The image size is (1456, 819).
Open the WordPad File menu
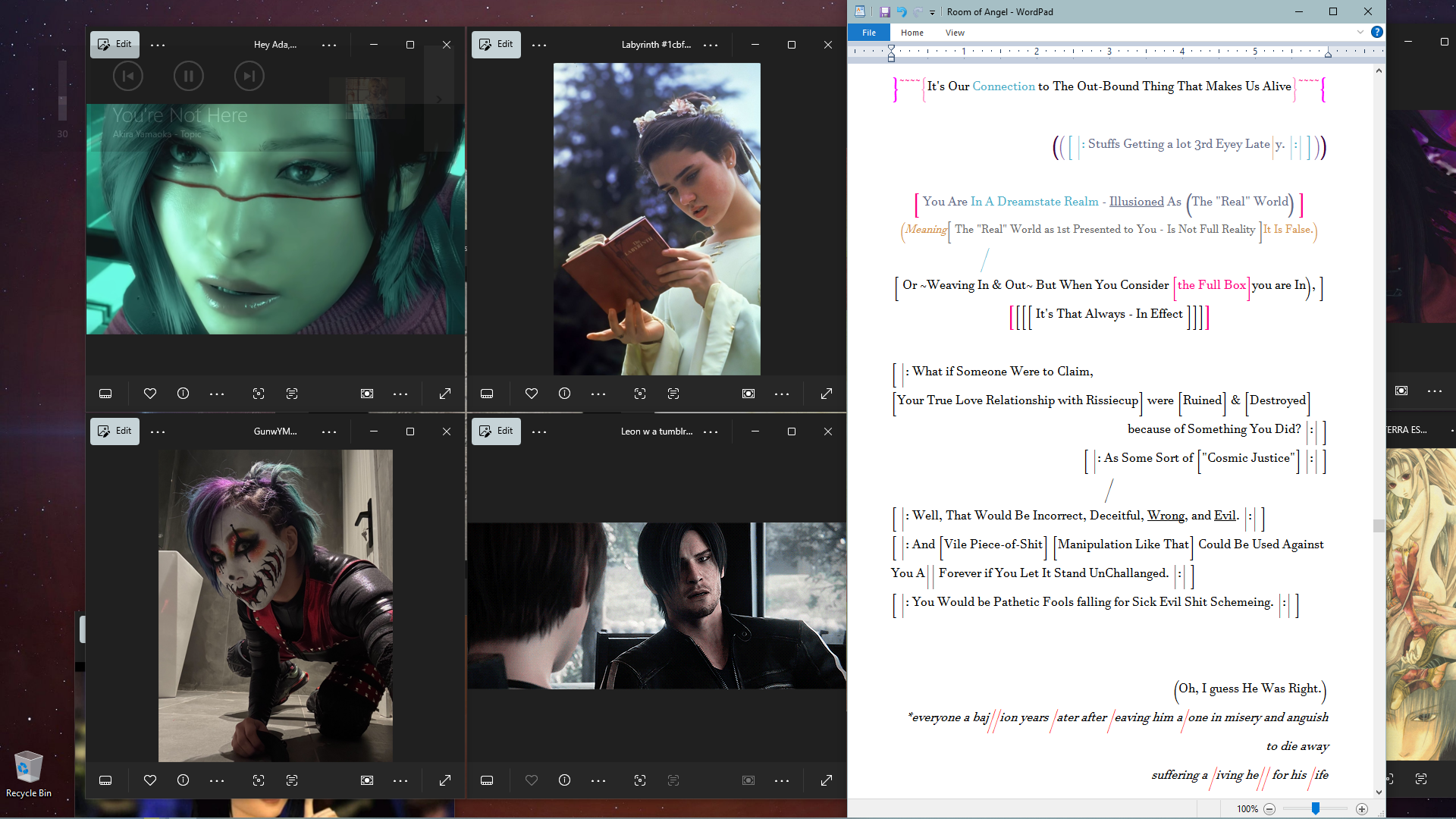[x=869, y=33]
